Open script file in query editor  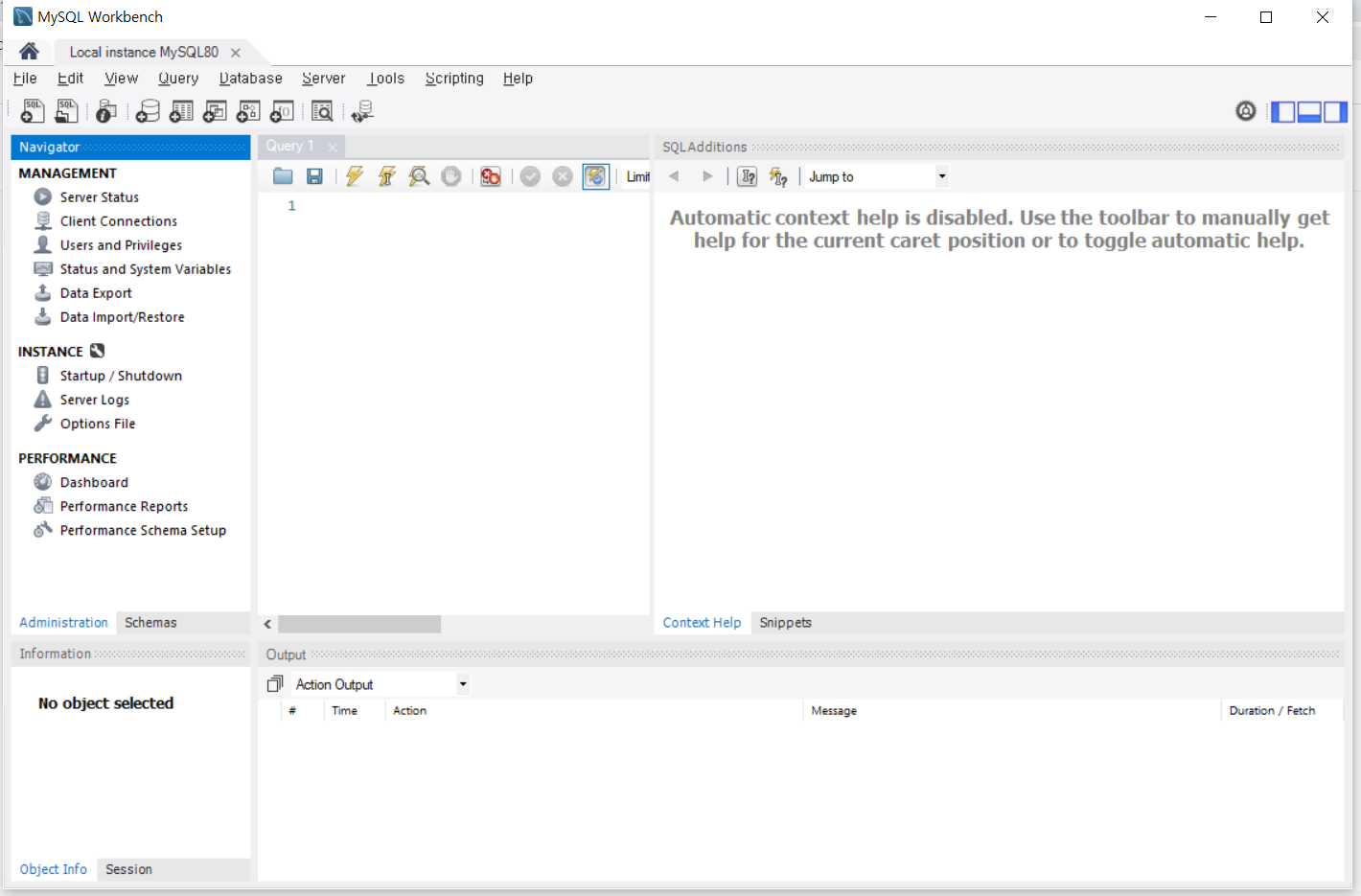click(283, 176)
